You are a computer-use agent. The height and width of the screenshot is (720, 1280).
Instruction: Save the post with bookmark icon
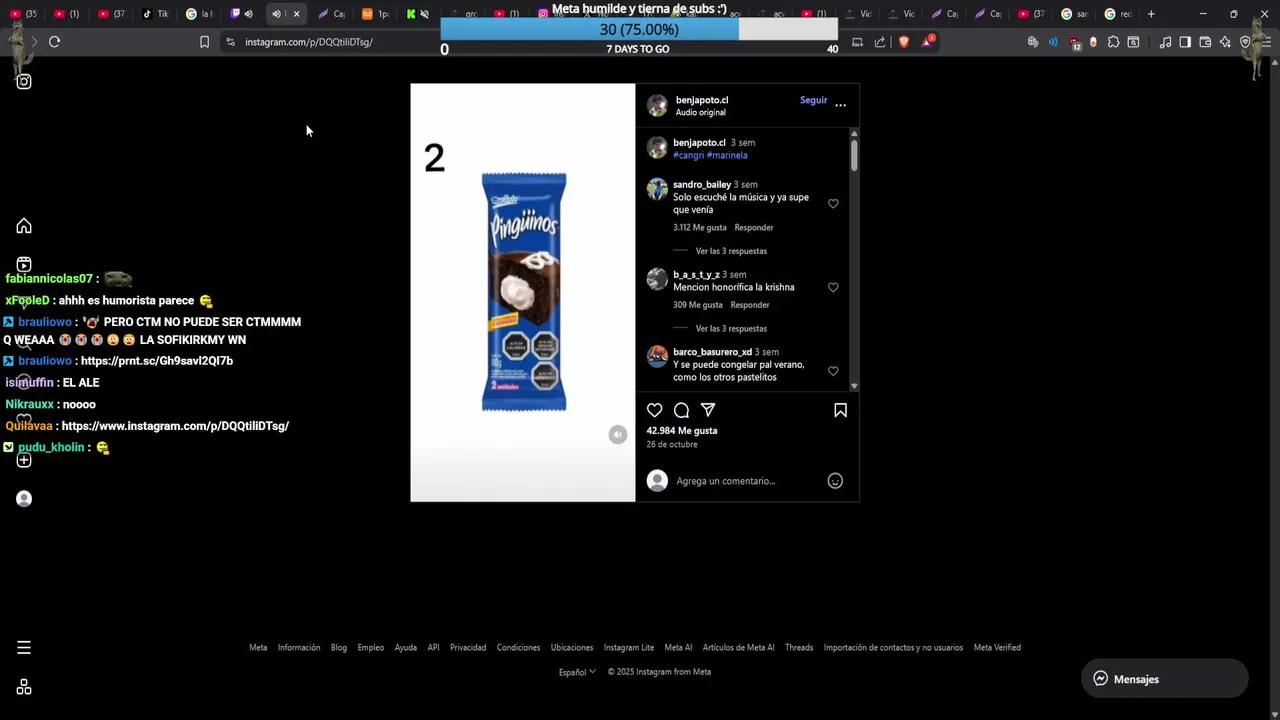pos(840,410)
